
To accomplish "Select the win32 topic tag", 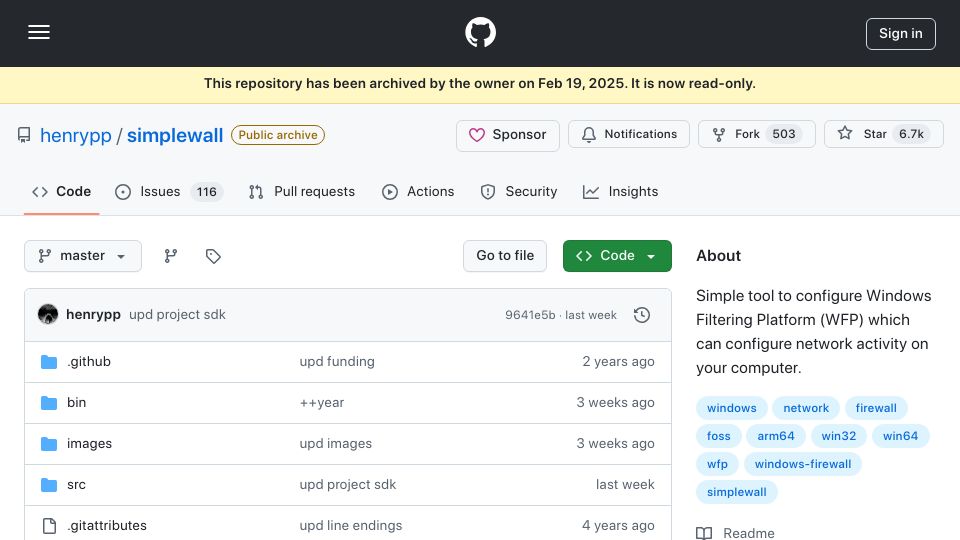I will pos(839,437).
